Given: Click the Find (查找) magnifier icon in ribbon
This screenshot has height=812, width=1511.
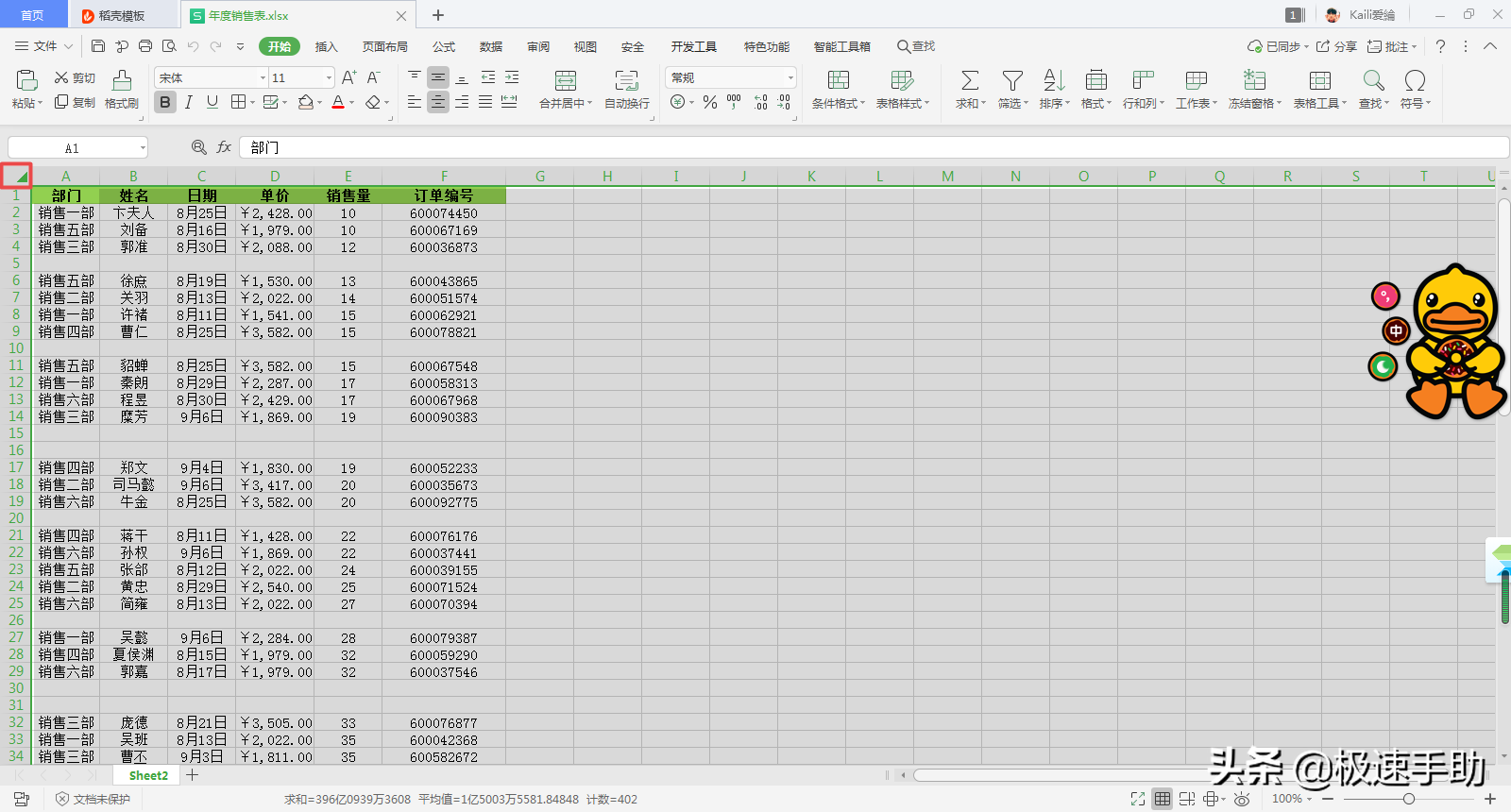Looking at the screenshot, I should tap(1373, 80).
